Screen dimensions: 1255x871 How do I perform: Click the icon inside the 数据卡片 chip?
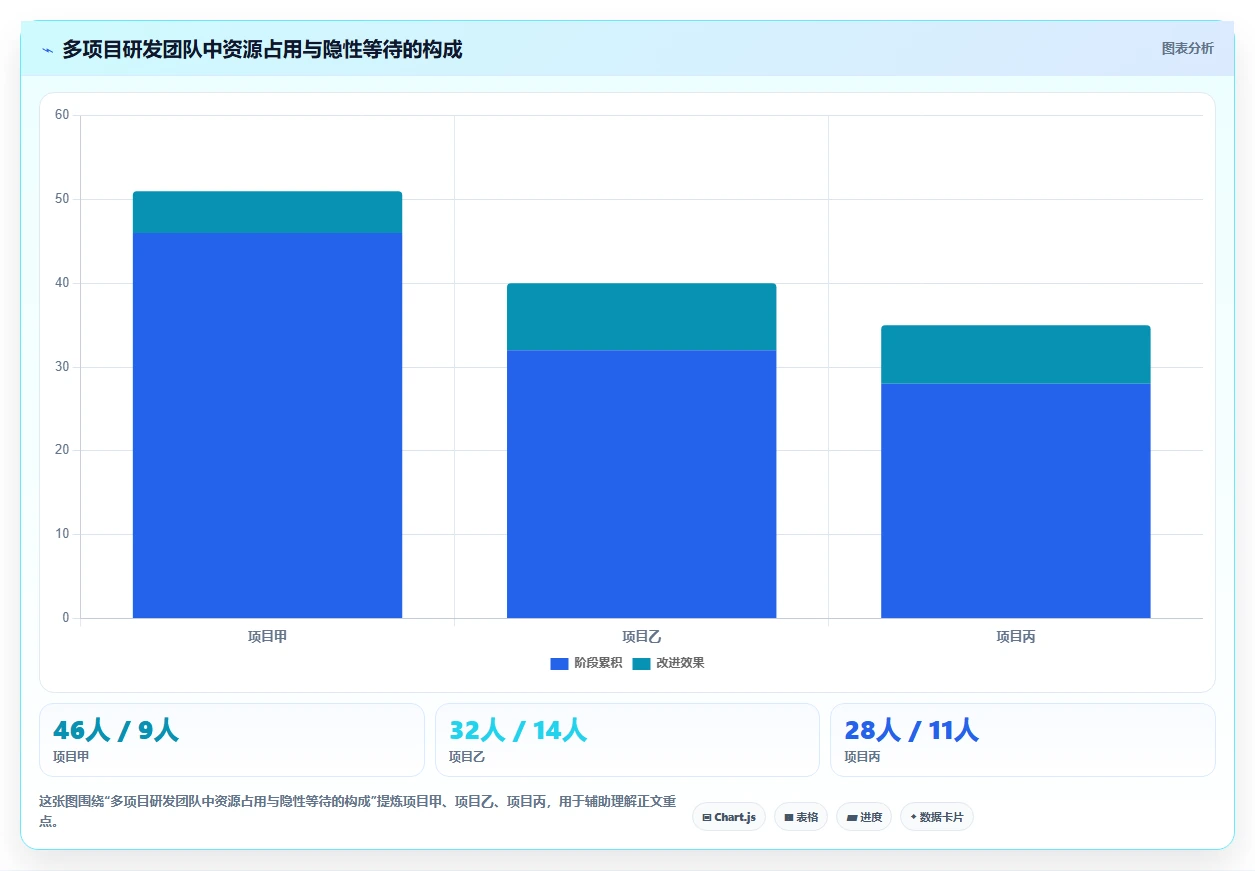pos(913,817)
